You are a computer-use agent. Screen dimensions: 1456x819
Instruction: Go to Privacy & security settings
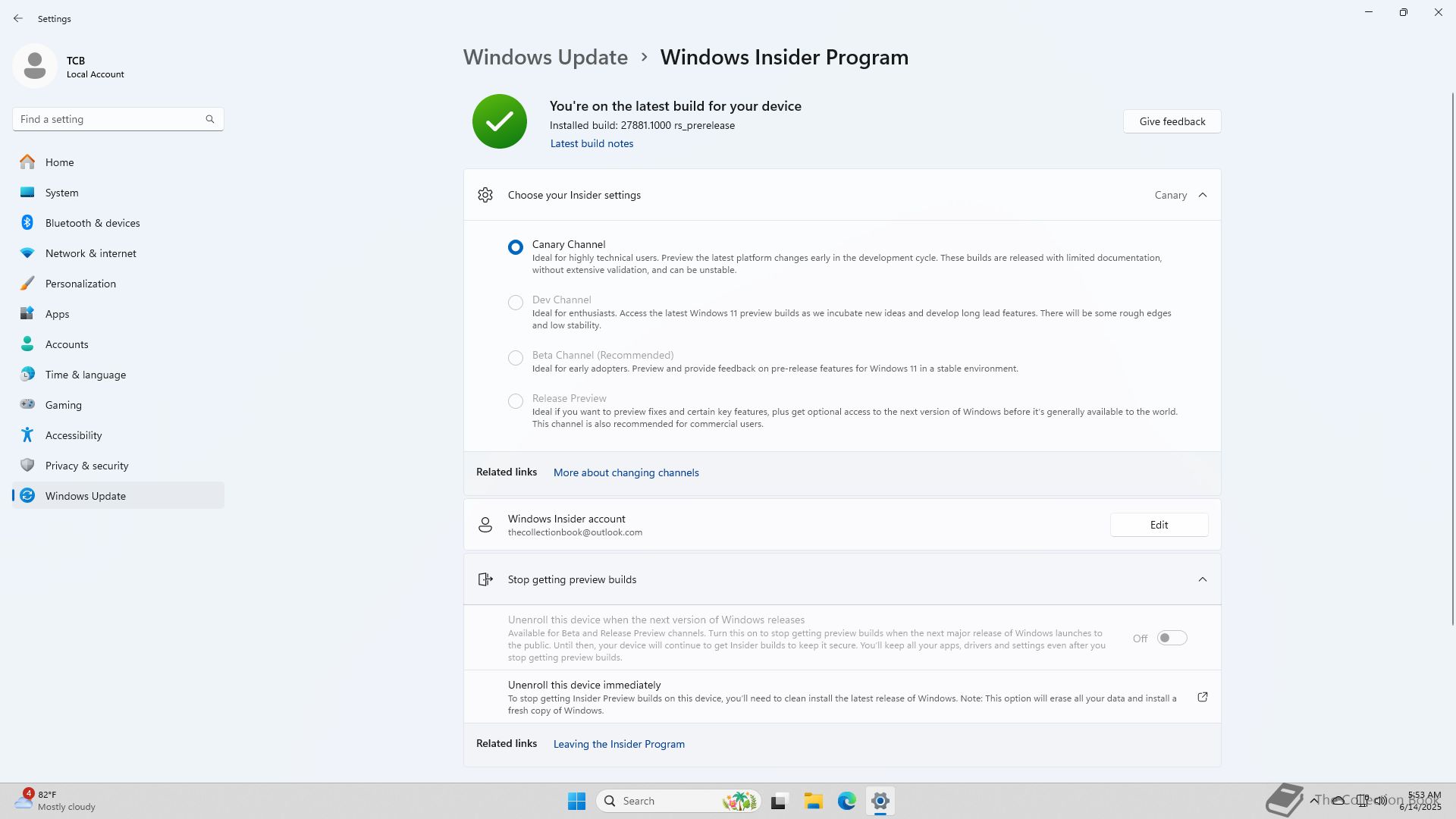pyautogui.click(x=86, y=466)
